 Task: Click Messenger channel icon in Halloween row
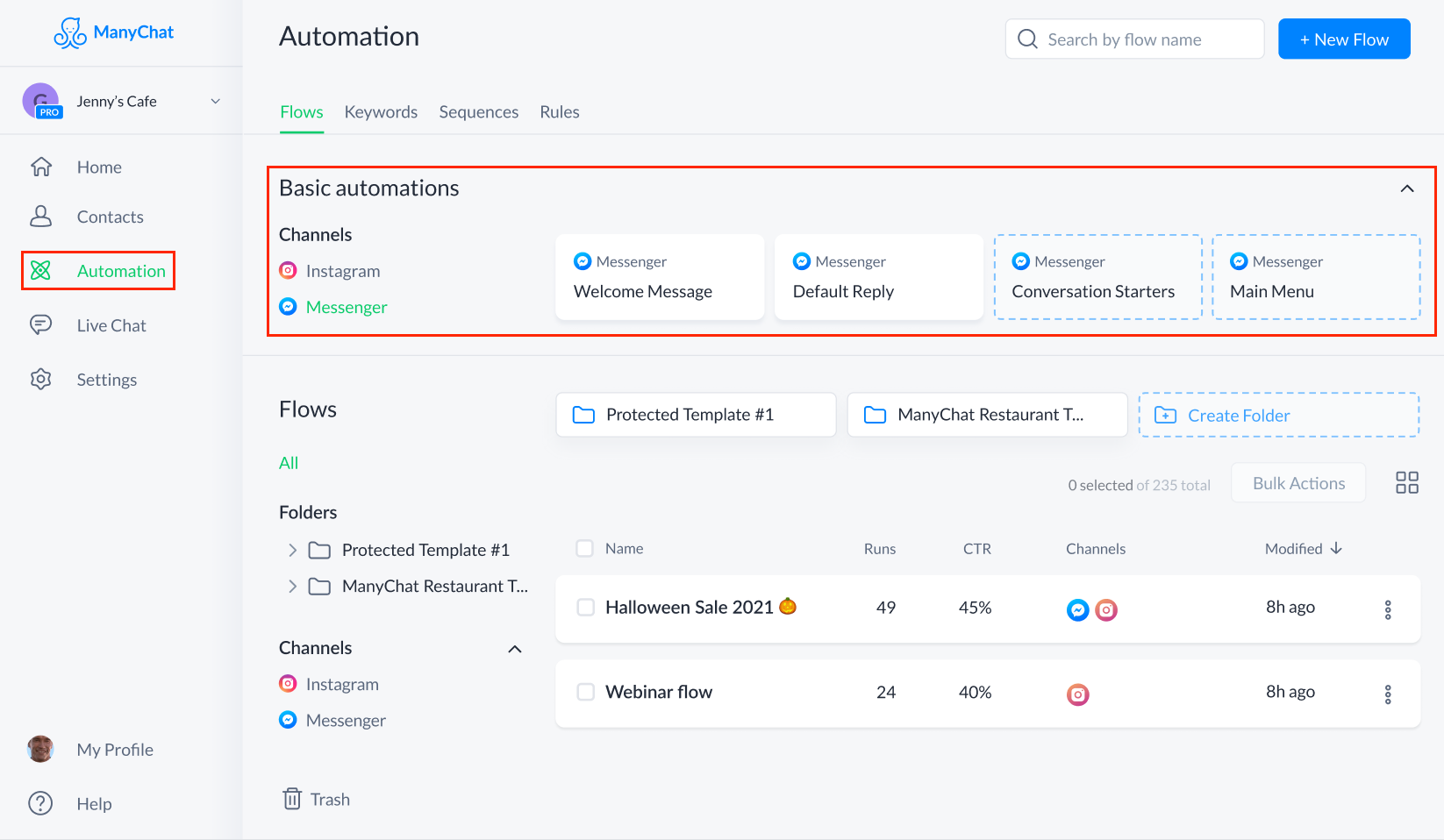coord(1078,610)
